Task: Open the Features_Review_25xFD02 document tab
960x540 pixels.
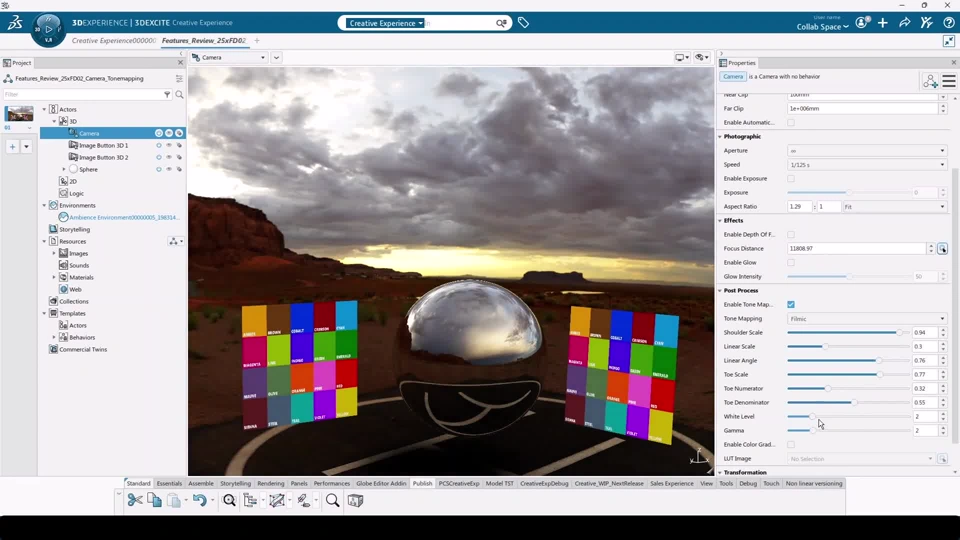Action: coord(204,40)
